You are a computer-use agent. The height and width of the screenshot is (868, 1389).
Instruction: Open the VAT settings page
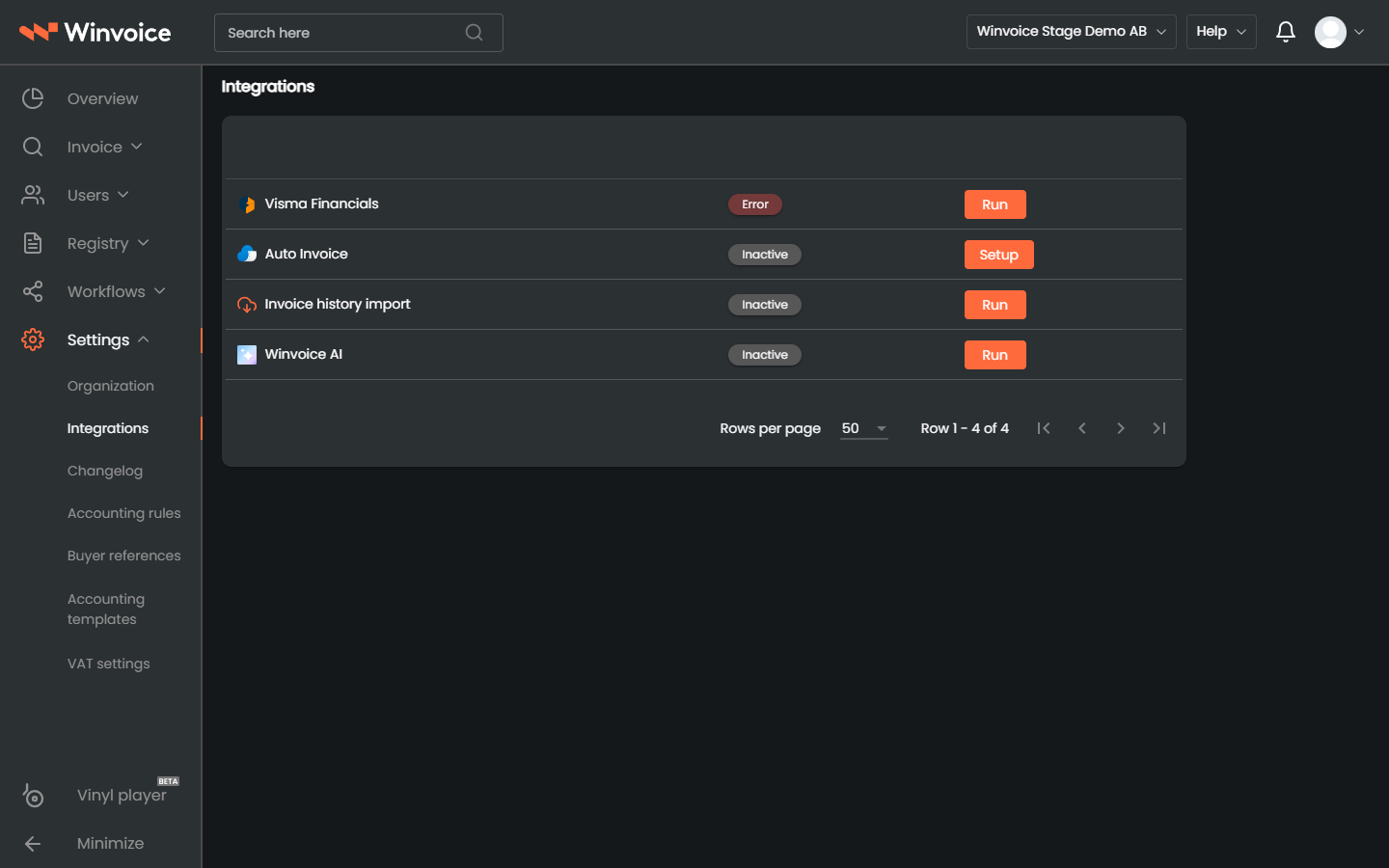point(109,664)
